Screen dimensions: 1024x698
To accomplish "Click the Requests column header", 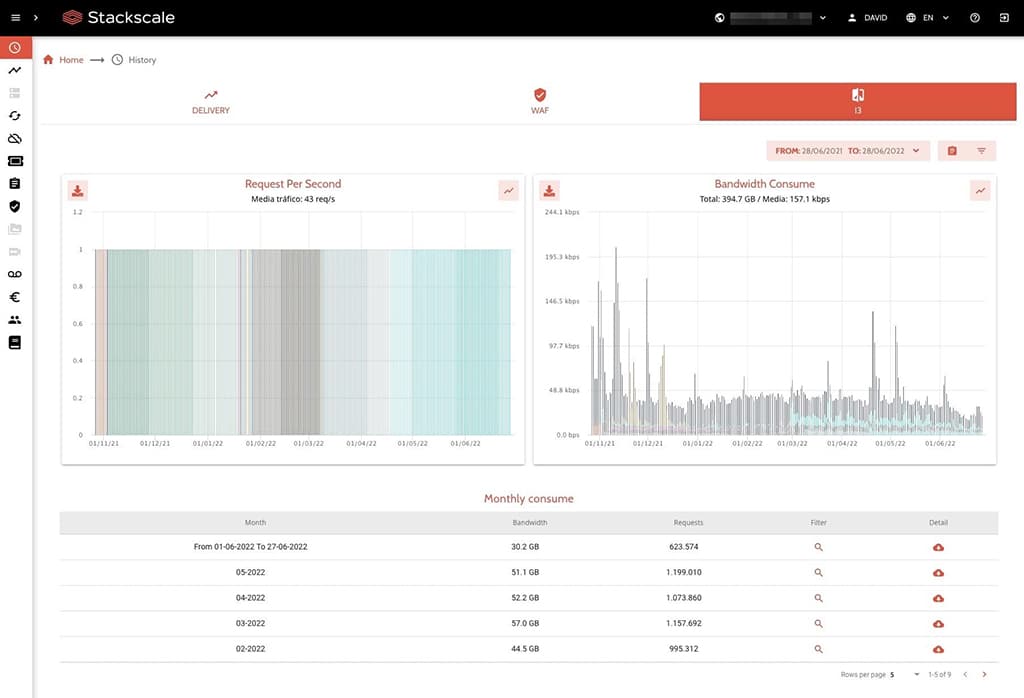I will [x=688, y=522].
